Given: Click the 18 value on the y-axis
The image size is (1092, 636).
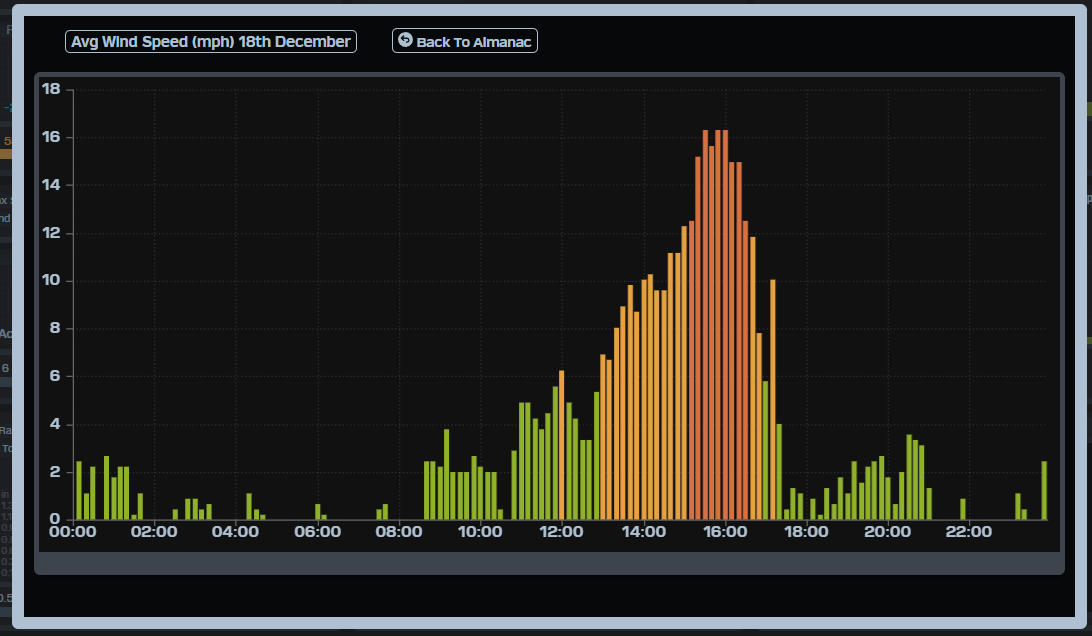Looking at the screenshot, I should click(x=52, y=90).
